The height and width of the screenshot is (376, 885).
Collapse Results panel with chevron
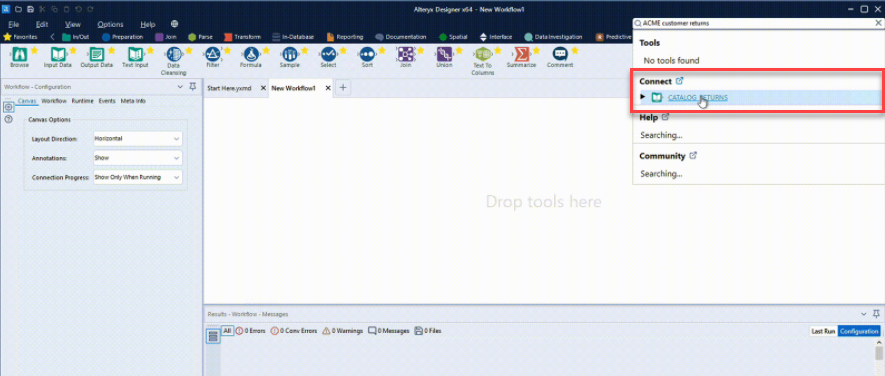point(864,313)
